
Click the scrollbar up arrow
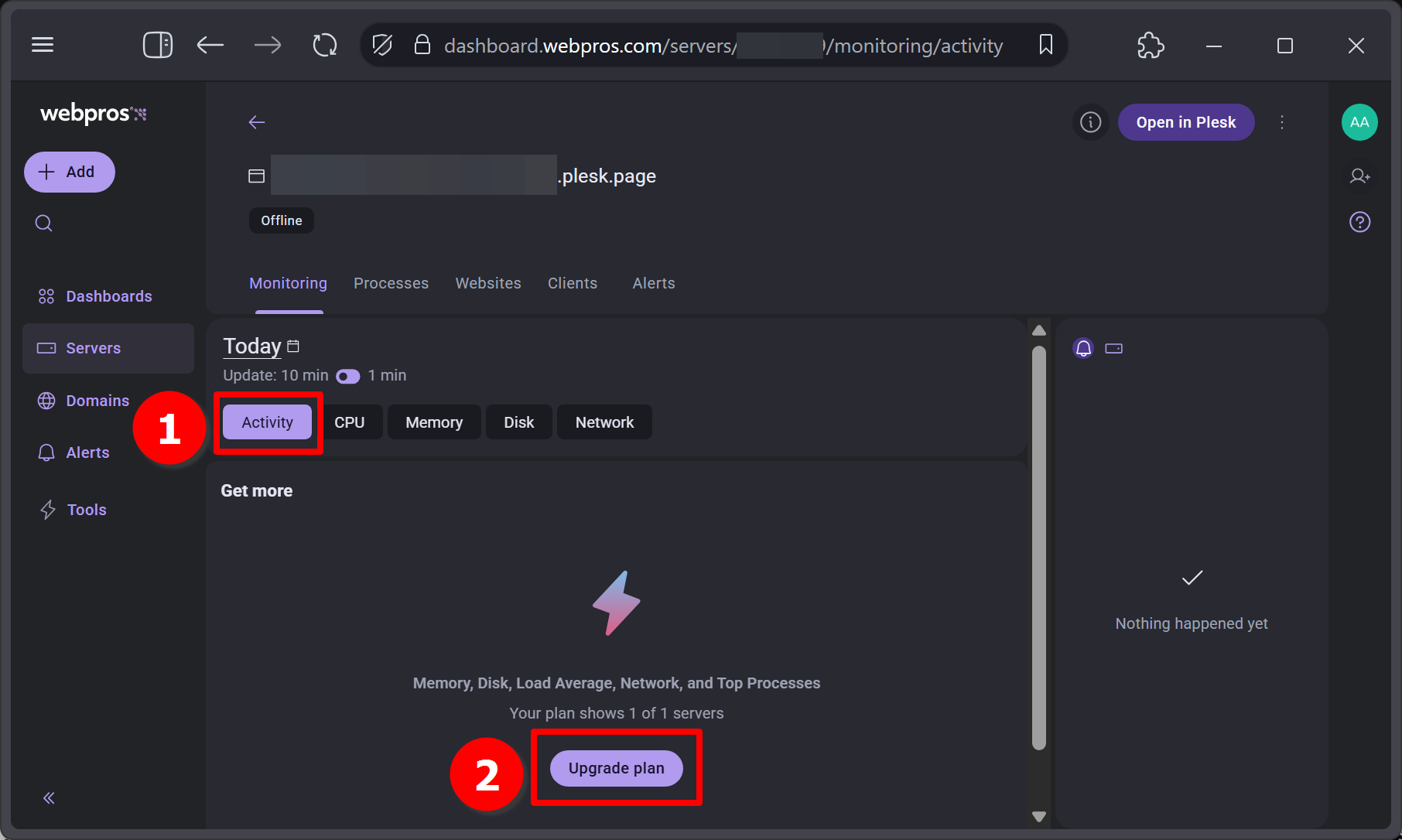(x=1039, y=330)
